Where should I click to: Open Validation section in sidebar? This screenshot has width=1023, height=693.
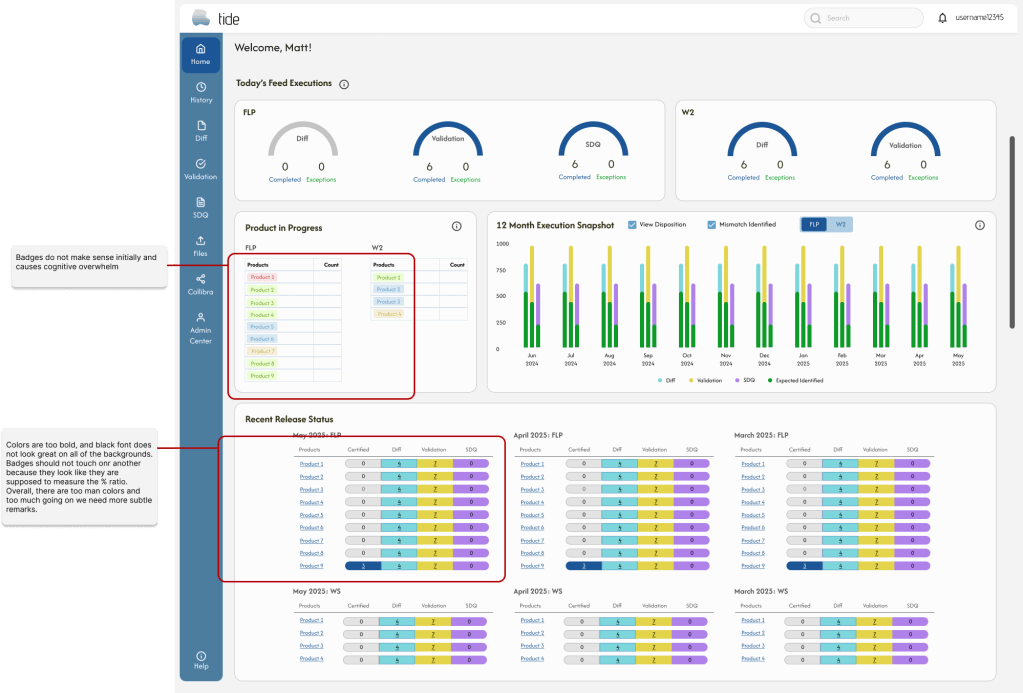[201, 169]
